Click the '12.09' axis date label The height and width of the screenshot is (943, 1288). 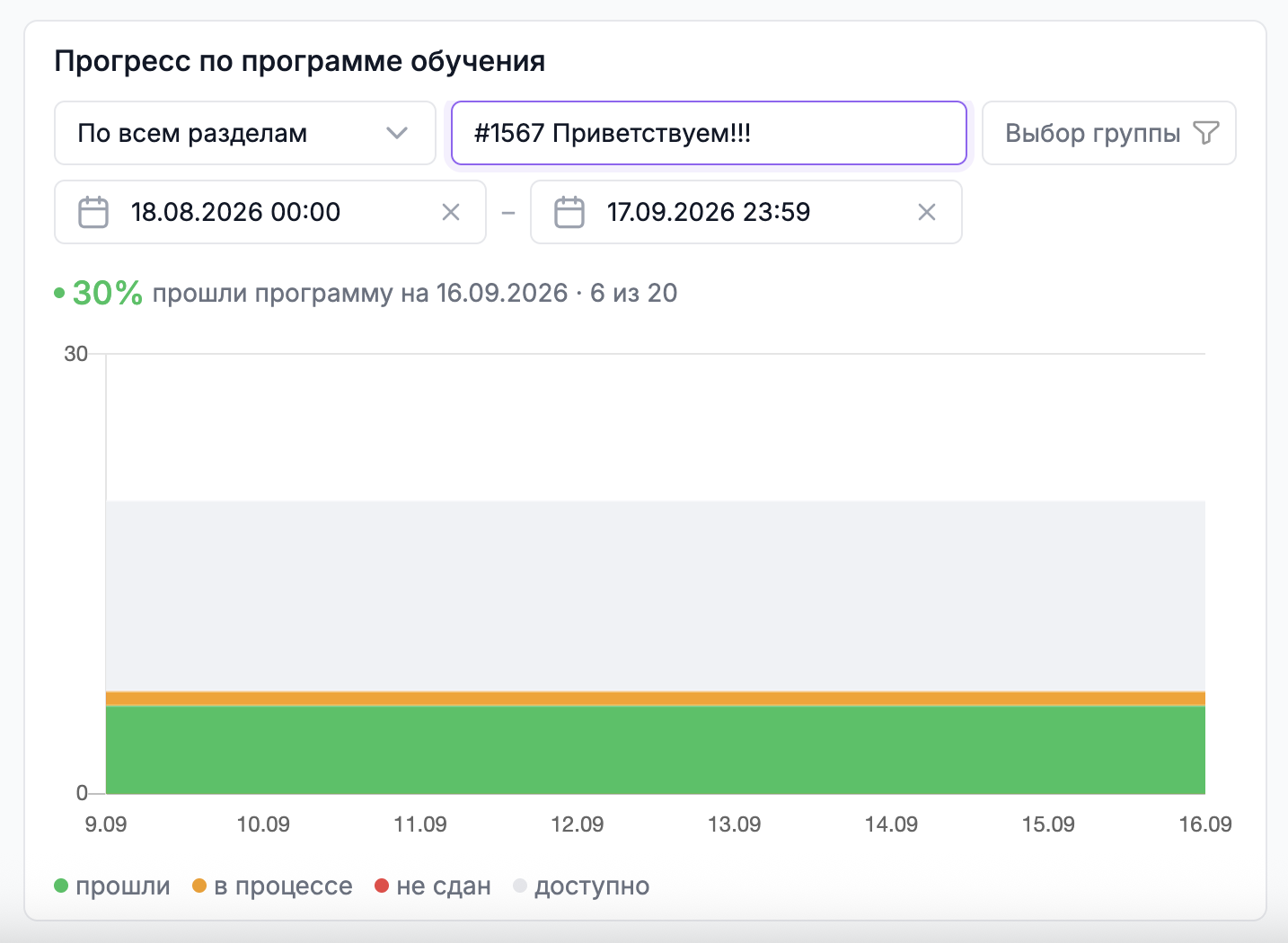point(578,824)
